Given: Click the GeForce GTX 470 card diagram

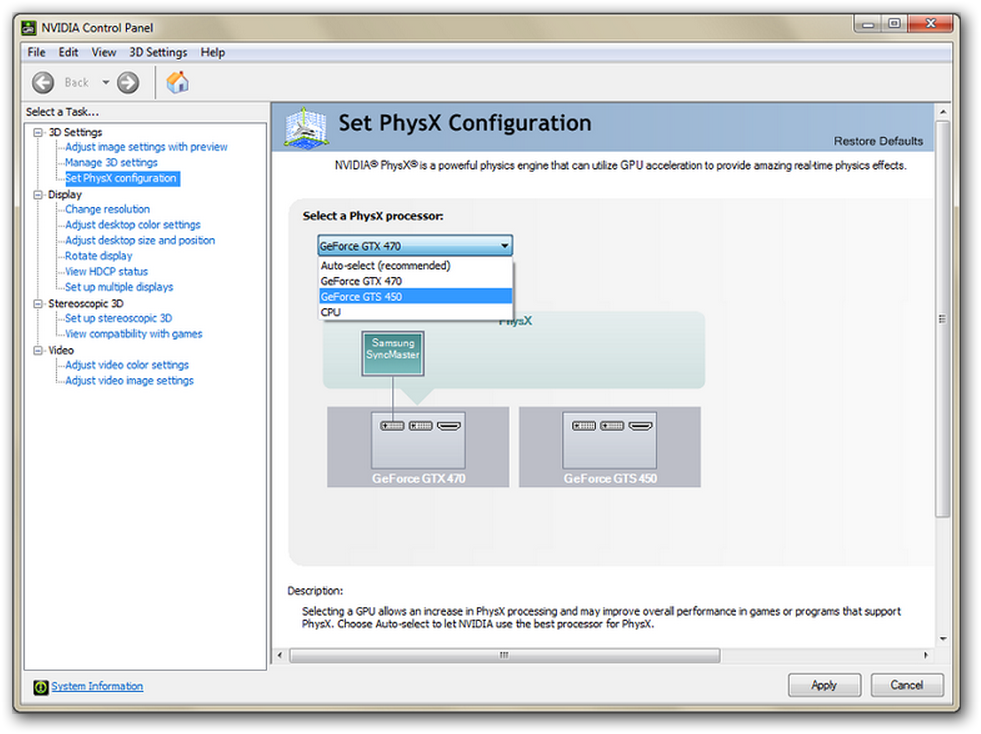Looking at the screenshot, I should click(x=418, y=447).
